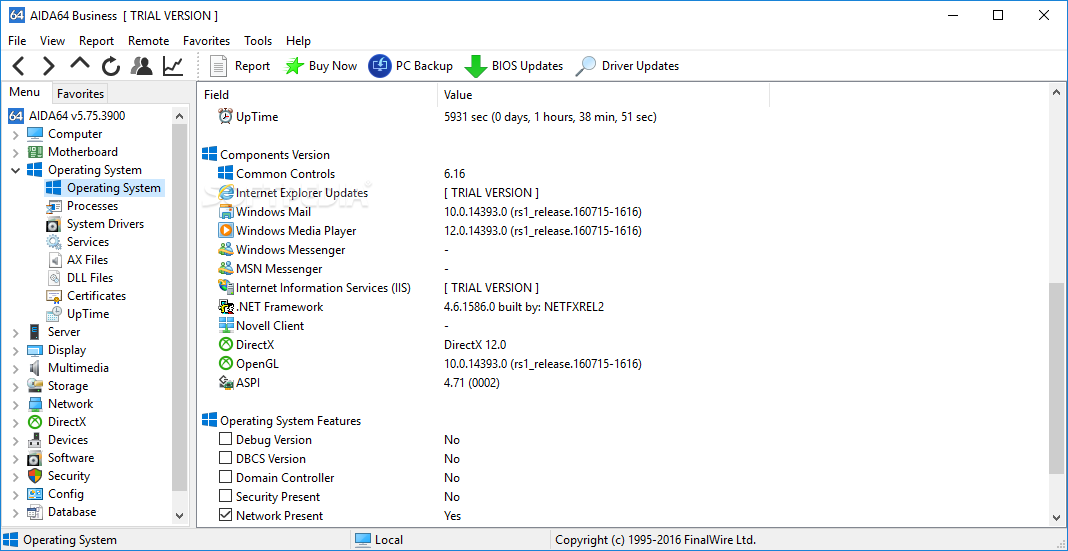Click the Novell Client row icon
The height and width of the screenshot is (551, 1068).
click(225, 326)
